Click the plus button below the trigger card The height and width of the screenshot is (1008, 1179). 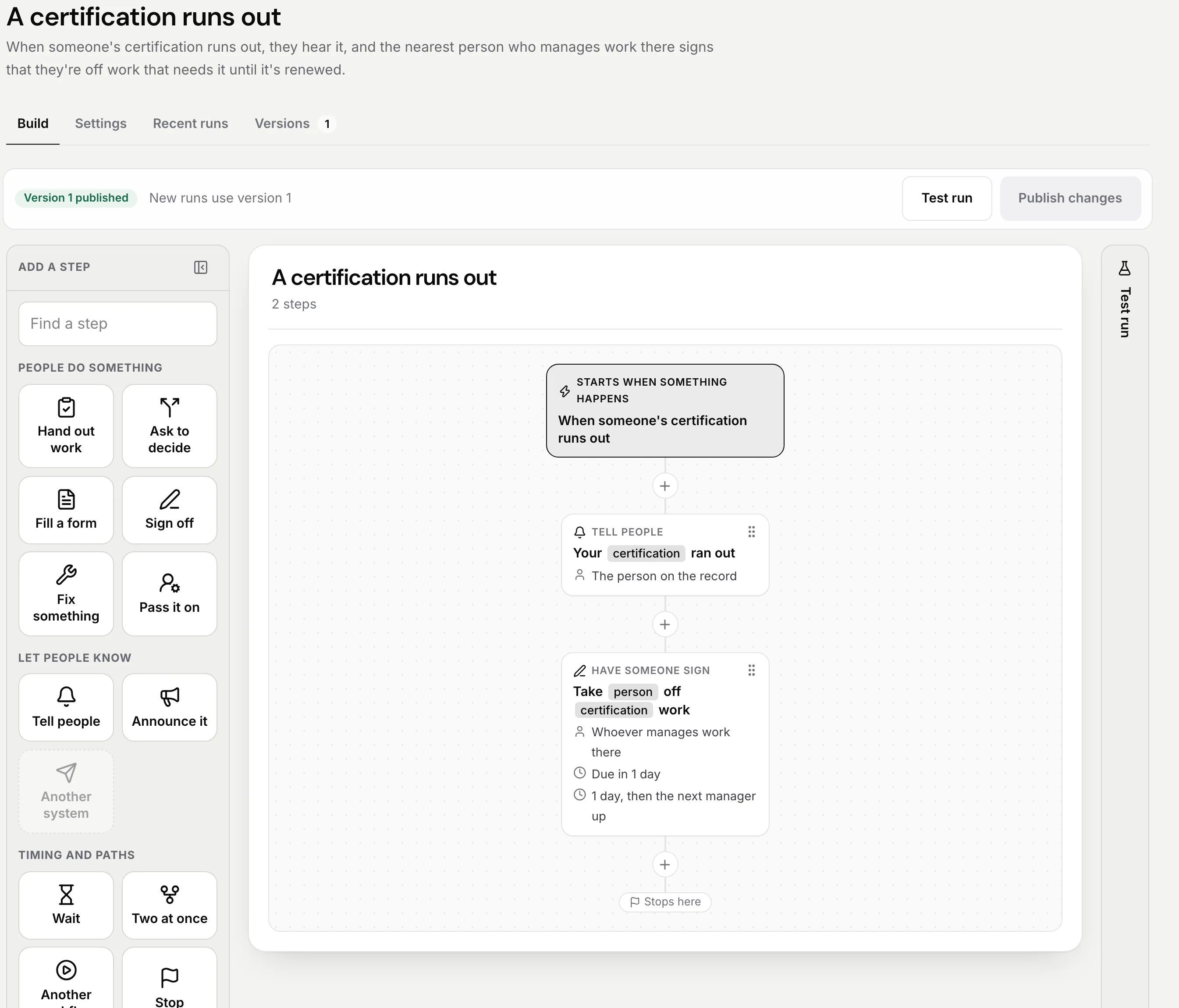tap(664, 486)
